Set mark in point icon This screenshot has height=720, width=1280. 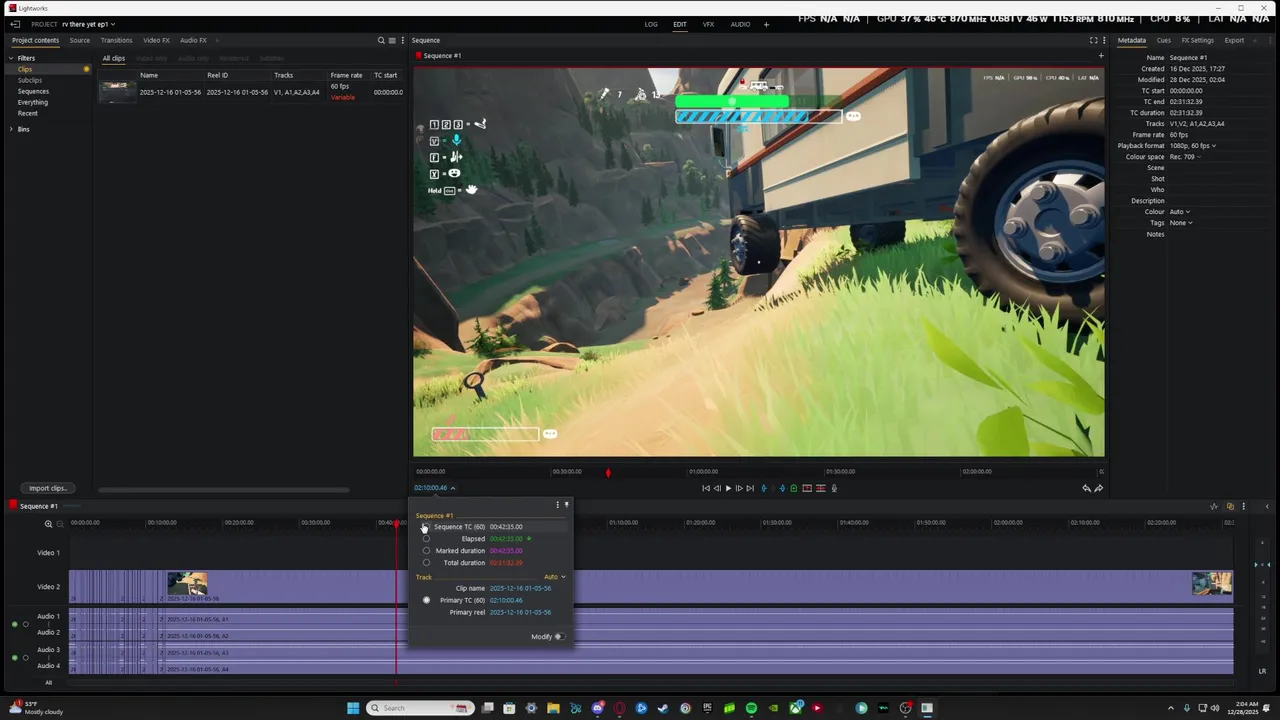[764, 488]
